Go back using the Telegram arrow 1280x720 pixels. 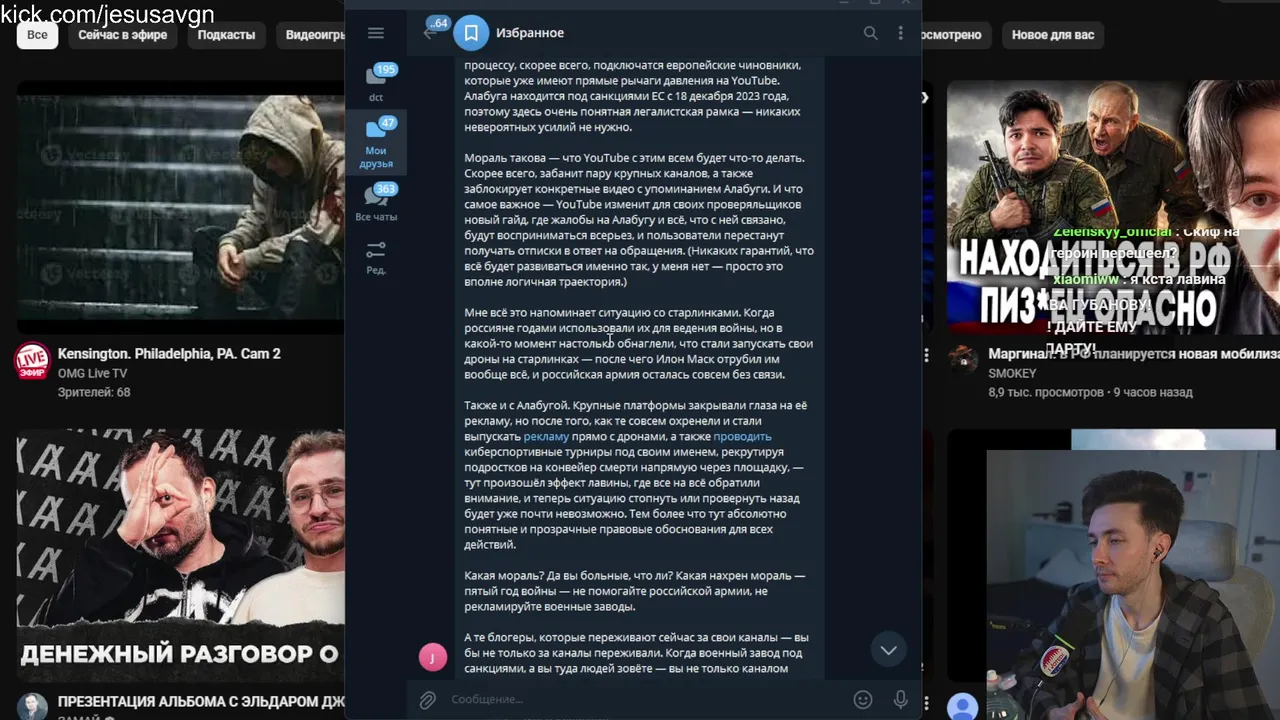tap(430, 33)
